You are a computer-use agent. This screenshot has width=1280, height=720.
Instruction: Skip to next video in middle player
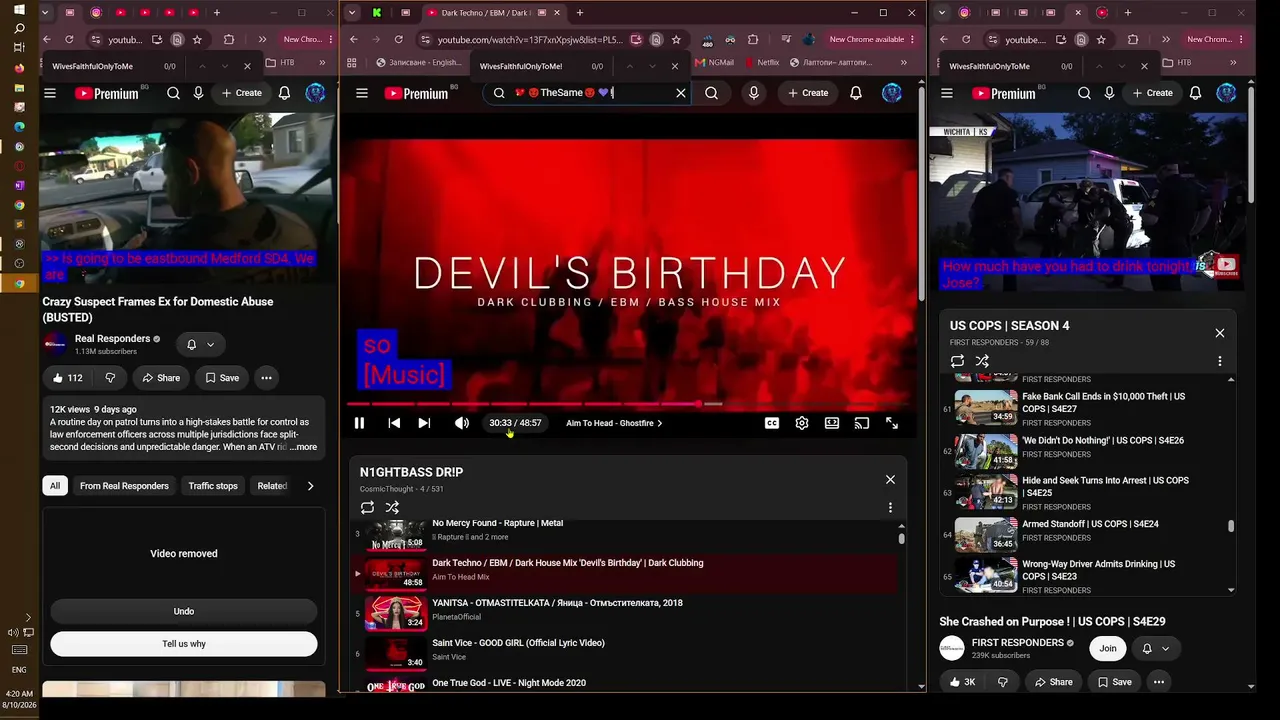(424, 423)
